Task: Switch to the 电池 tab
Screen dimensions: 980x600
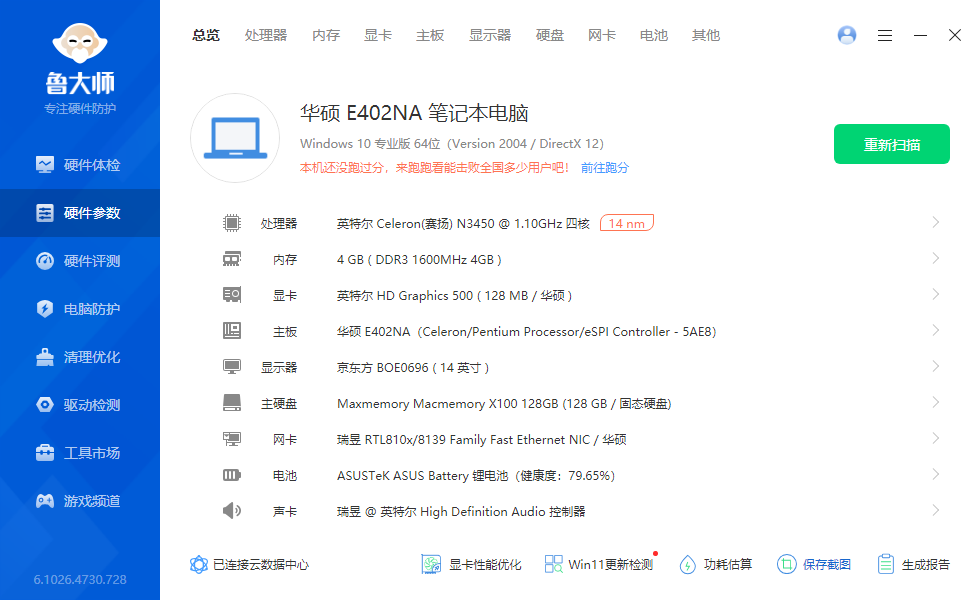Action: pos(654,36)
